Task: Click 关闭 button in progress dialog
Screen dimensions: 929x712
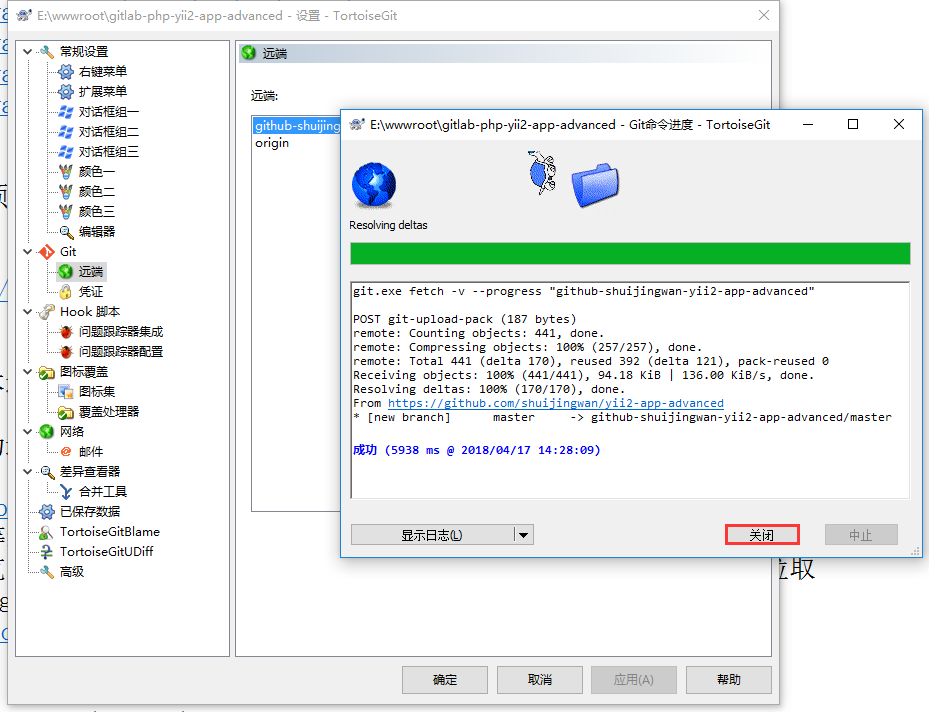Action: tap(762, 535)
